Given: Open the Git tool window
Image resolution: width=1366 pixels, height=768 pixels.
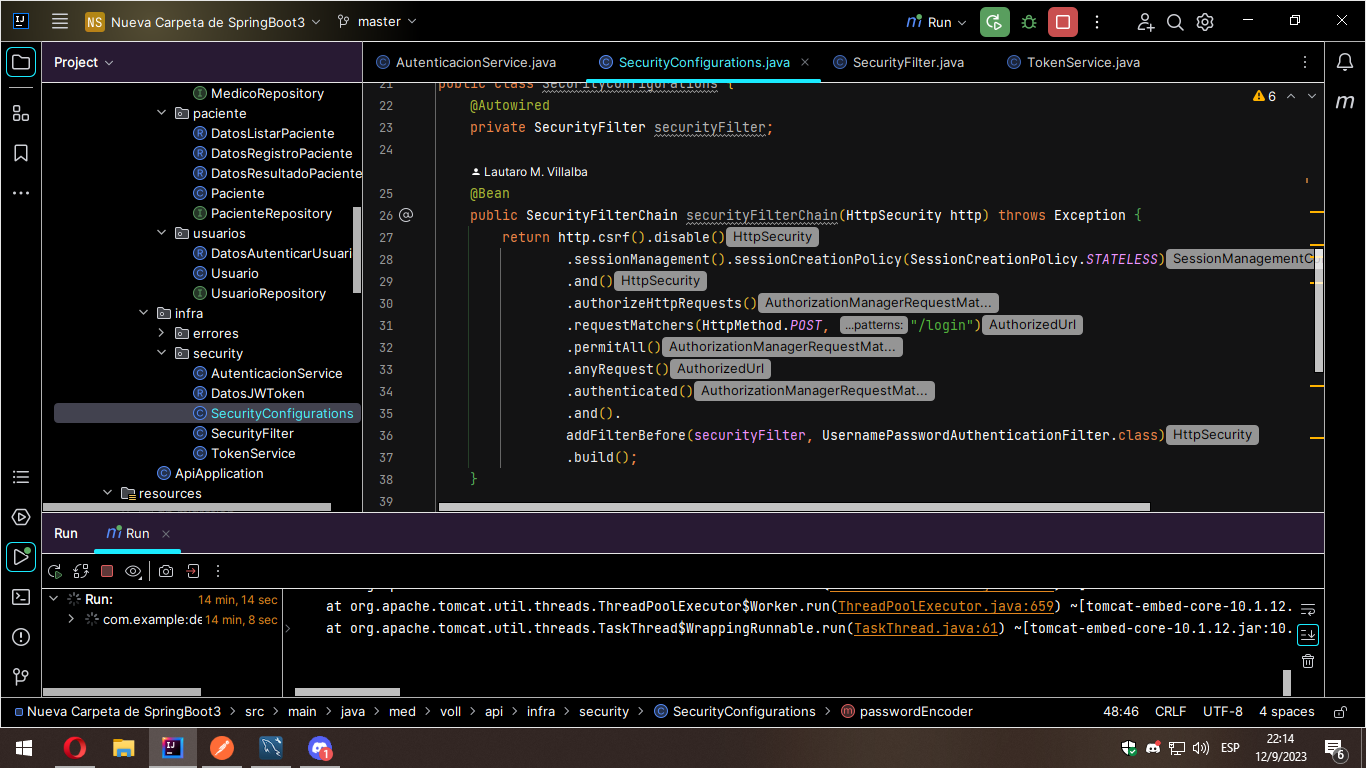Looking at the screenshot, I should [x=21, y=677].
